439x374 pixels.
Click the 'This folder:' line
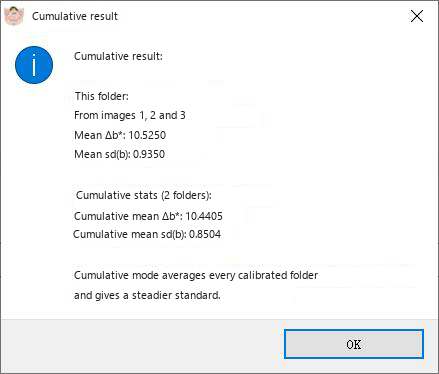click(x=102, y=96)
